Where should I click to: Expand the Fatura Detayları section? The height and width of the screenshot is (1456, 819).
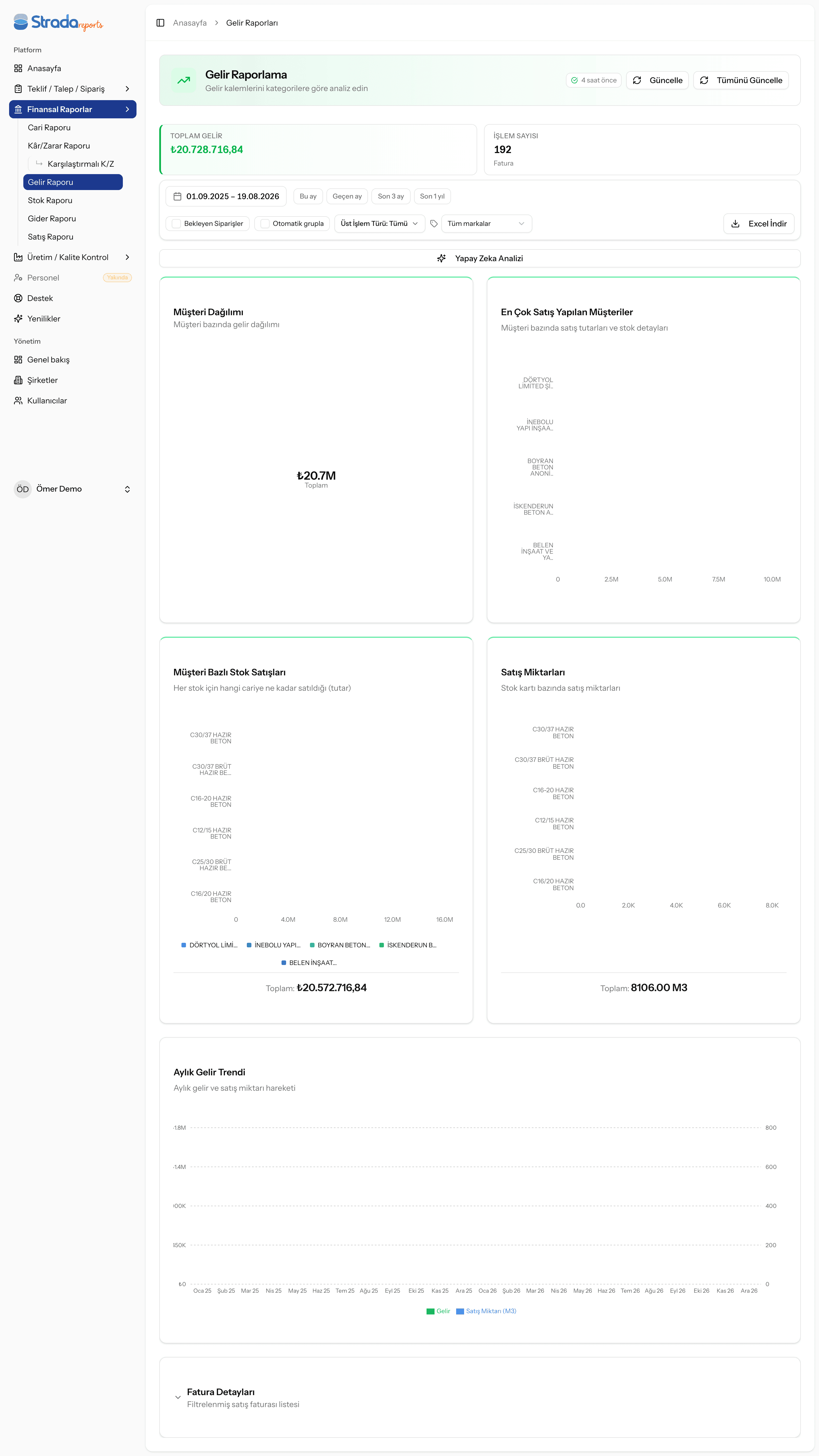point(178,1397)
